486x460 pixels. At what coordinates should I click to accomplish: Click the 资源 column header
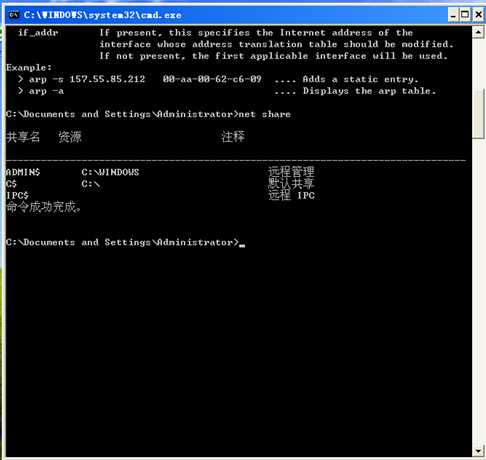tap(70, 137)
